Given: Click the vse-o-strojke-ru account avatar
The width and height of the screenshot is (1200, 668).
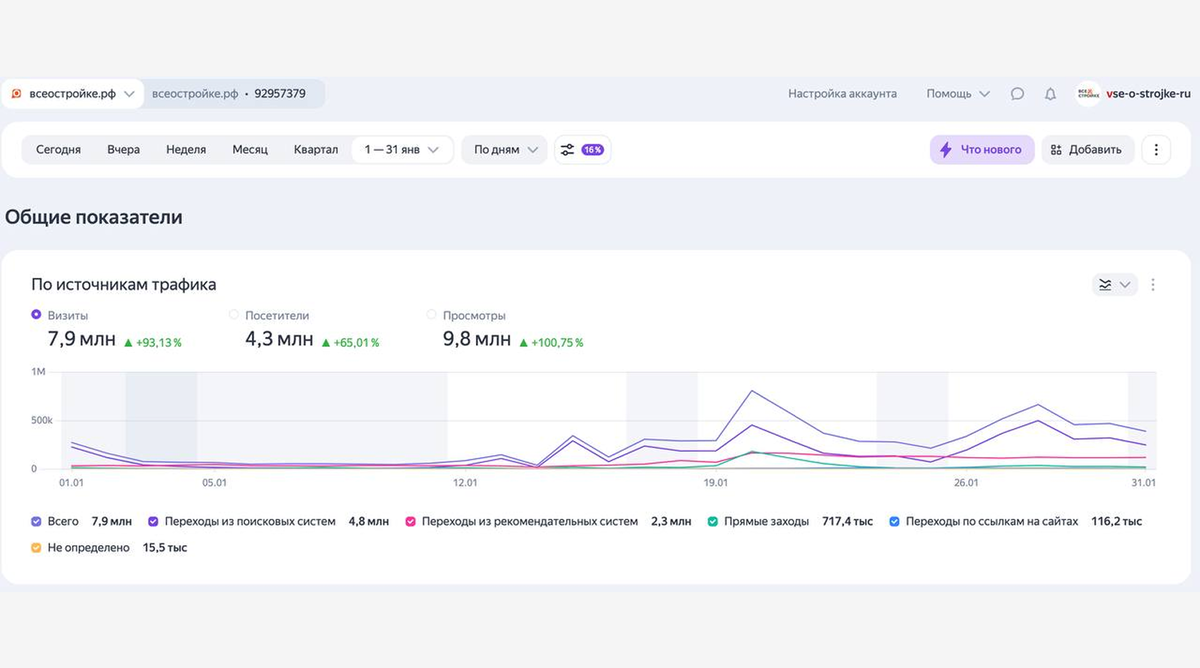Looking at the screenshot, I should [x=1088, y=94].
